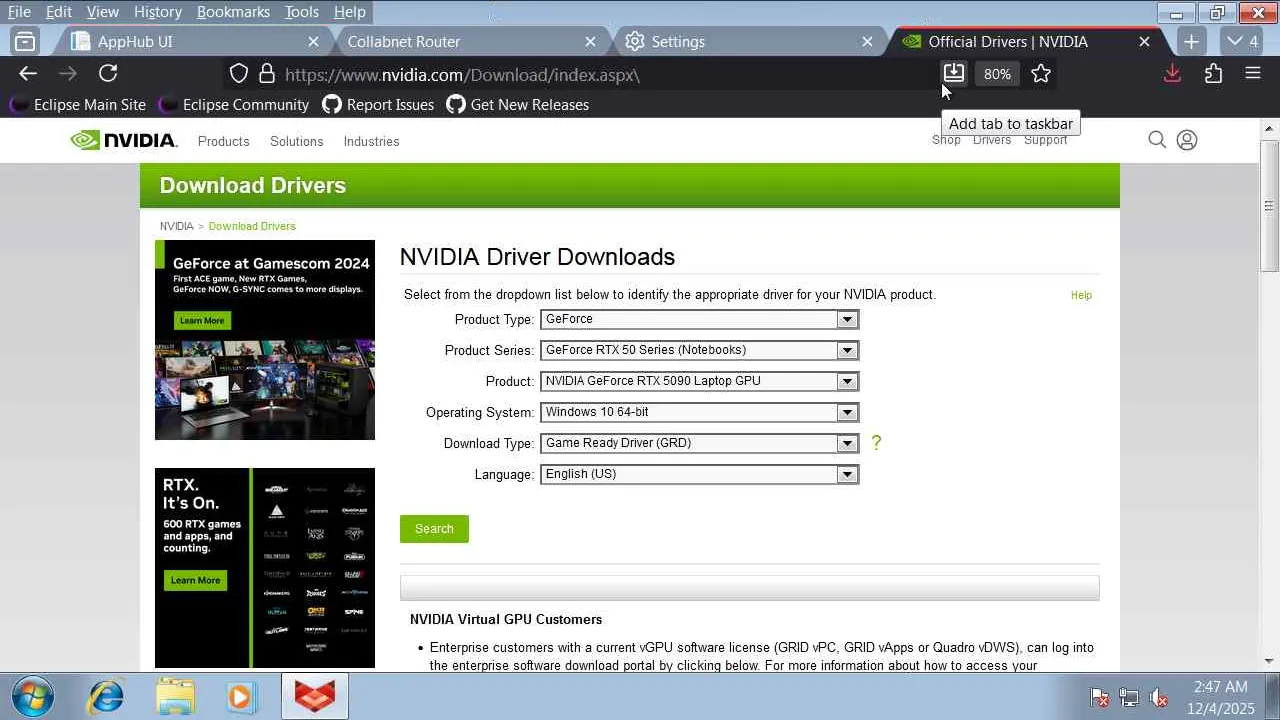
Task: Close the Settings tab
Action: click(x=867, y=41)
